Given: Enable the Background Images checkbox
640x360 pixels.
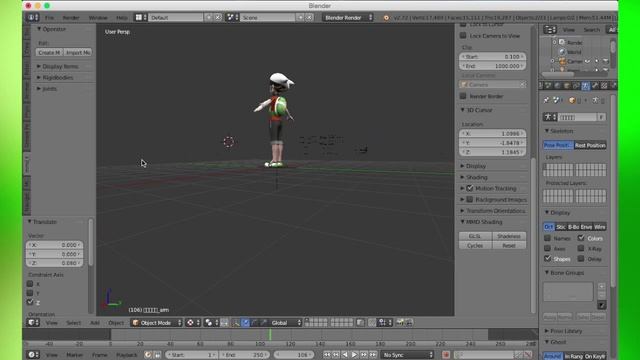Looking at the screenshot, I should [x=470, y=200].
